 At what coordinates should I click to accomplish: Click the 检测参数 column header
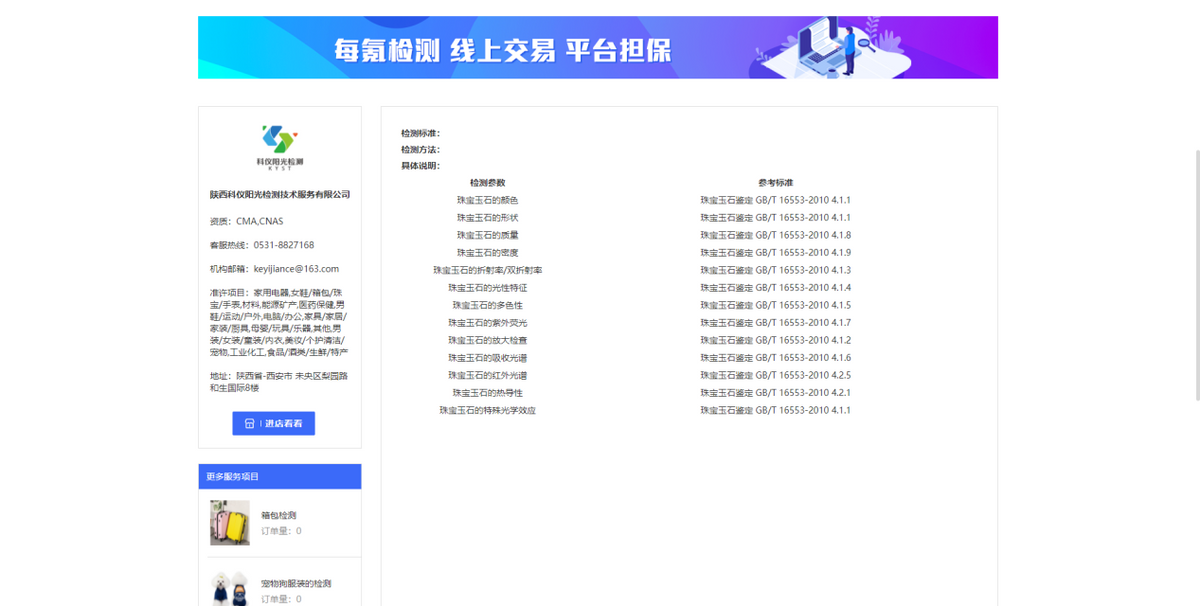[487, 184]
